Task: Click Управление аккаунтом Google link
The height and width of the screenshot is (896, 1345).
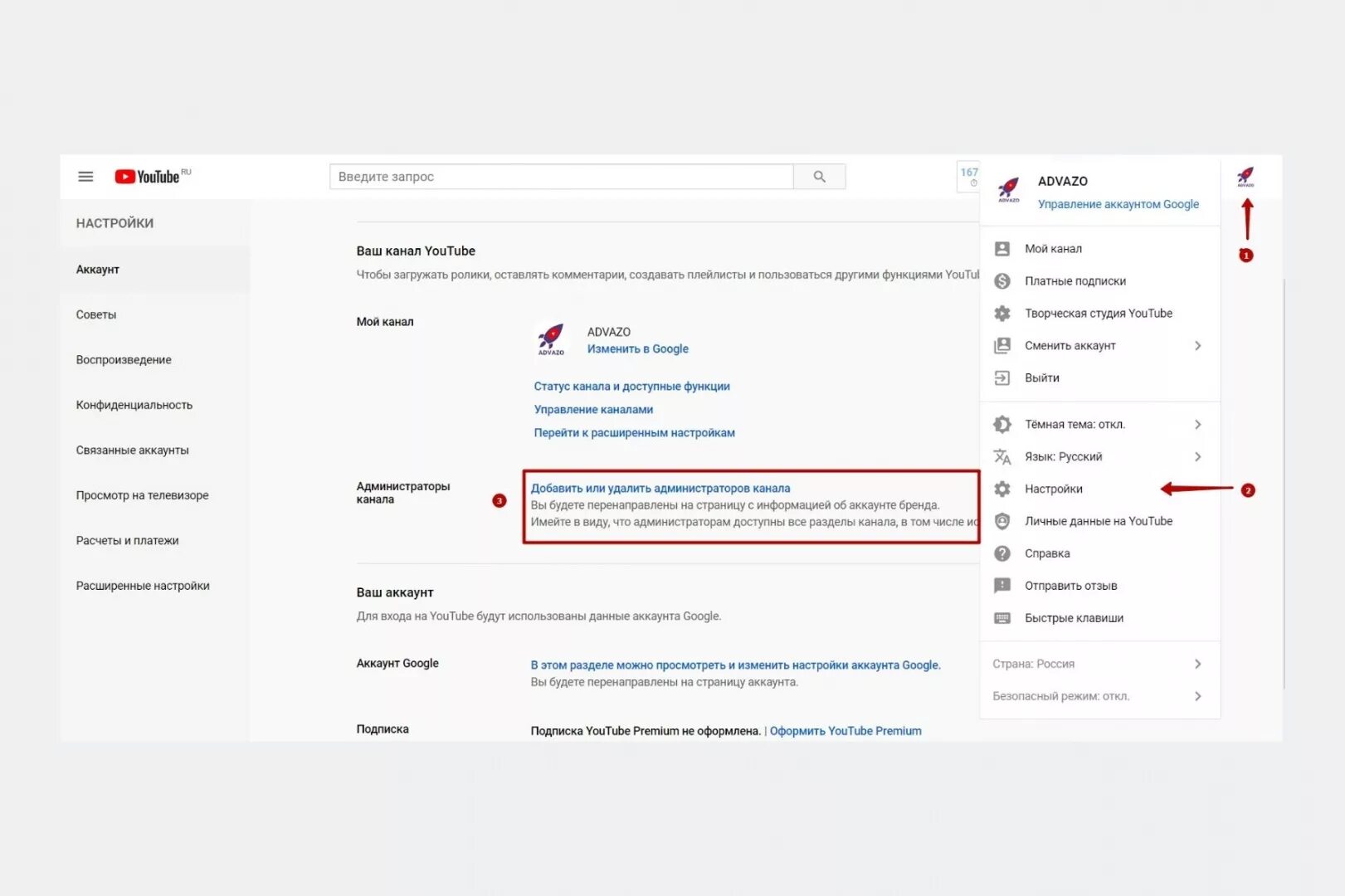Action: 1118,204
